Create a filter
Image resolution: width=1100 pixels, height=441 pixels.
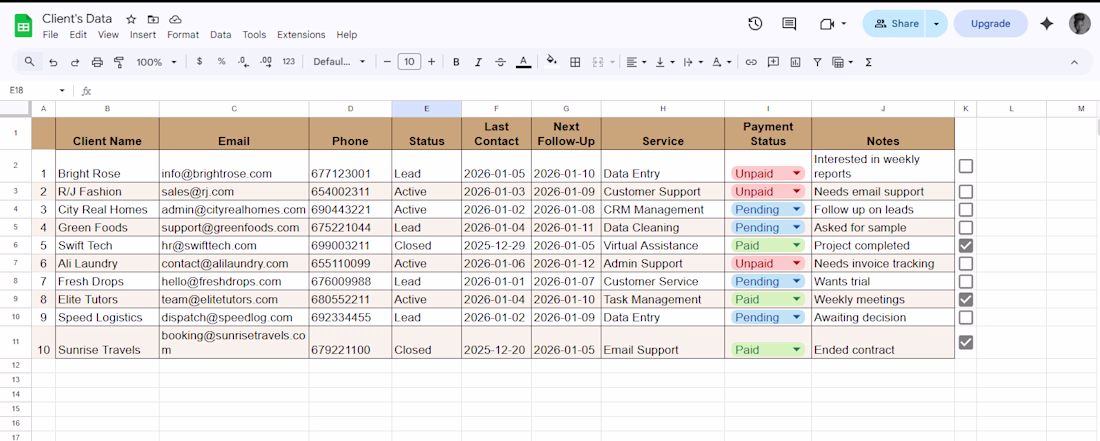tap(817, 62)
